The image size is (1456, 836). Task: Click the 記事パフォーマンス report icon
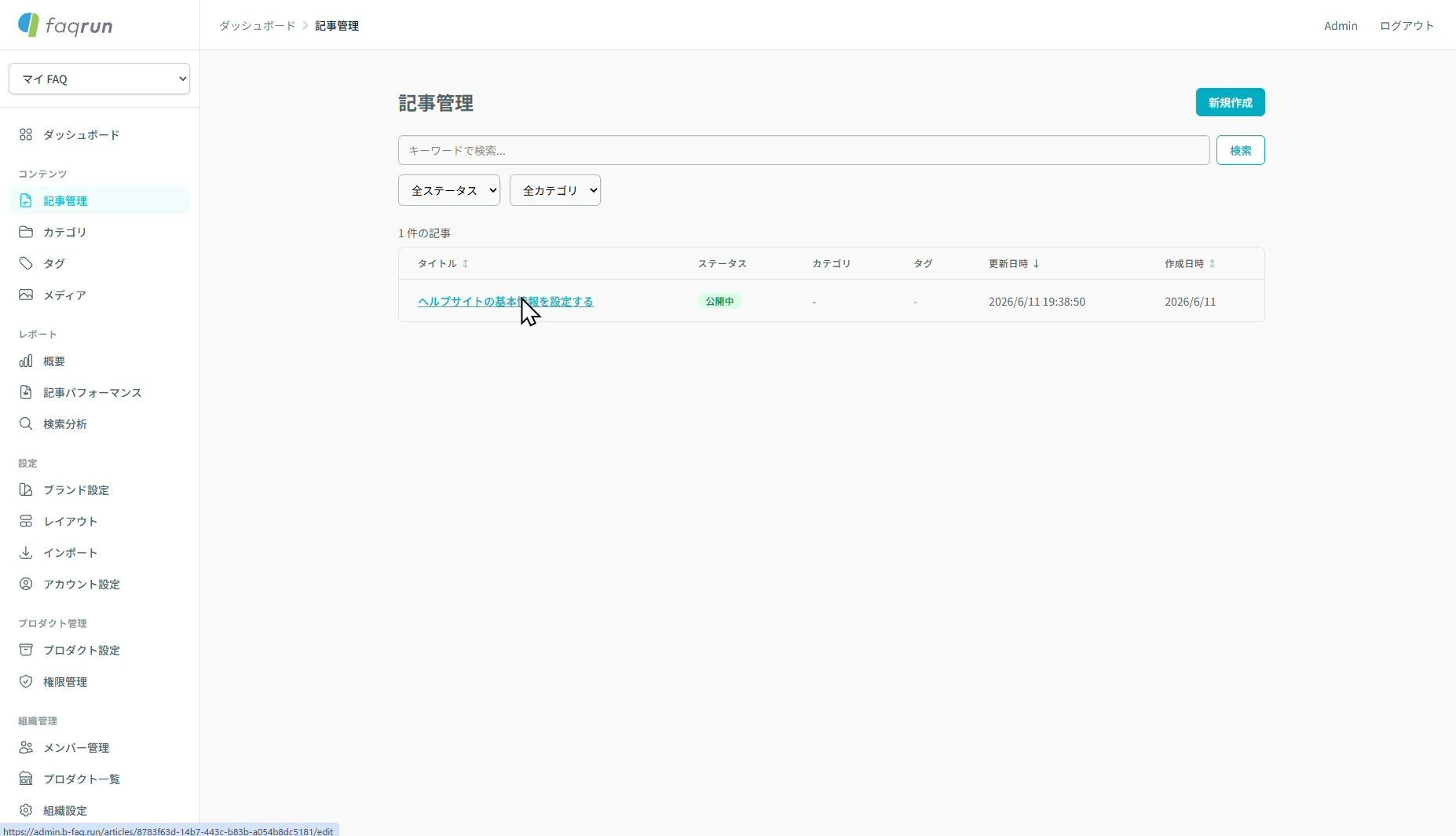(x=26, y=392)
